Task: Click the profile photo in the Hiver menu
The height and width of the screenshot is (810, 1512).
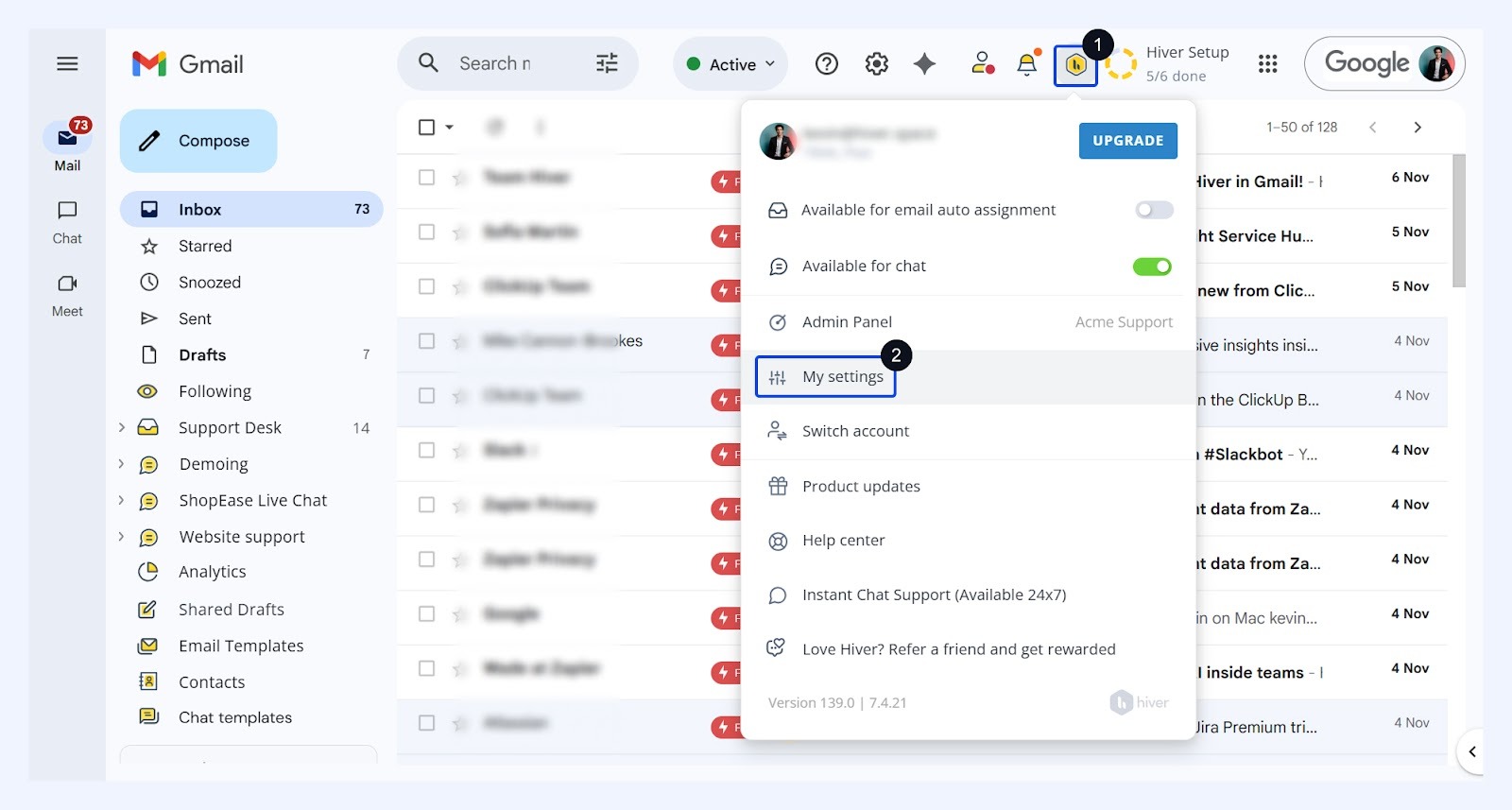Action: pyautogui.click(x=778, y=142)
